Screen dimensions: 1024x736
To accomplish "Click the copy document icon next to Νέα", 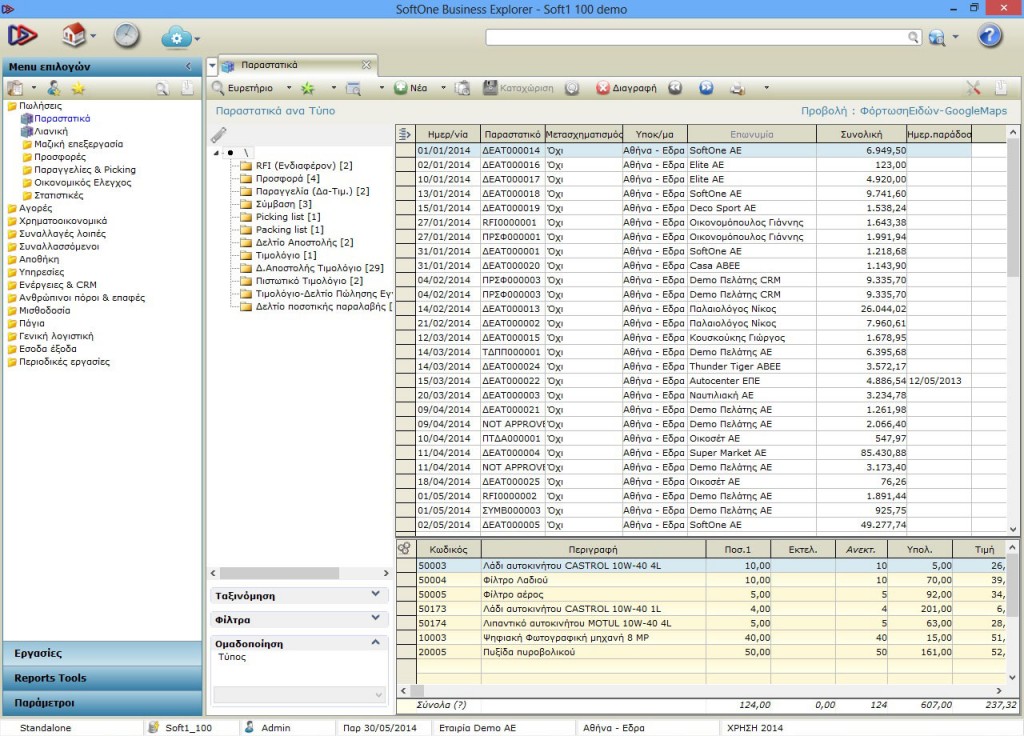I will pyautogui.click(x=462, y=88).
